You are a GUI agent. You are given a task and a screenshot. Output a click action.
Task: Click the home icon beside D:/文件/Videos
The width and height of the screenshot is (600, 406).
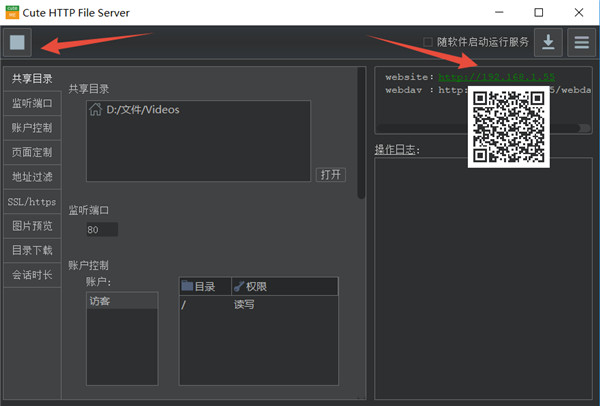coord(96,110)
